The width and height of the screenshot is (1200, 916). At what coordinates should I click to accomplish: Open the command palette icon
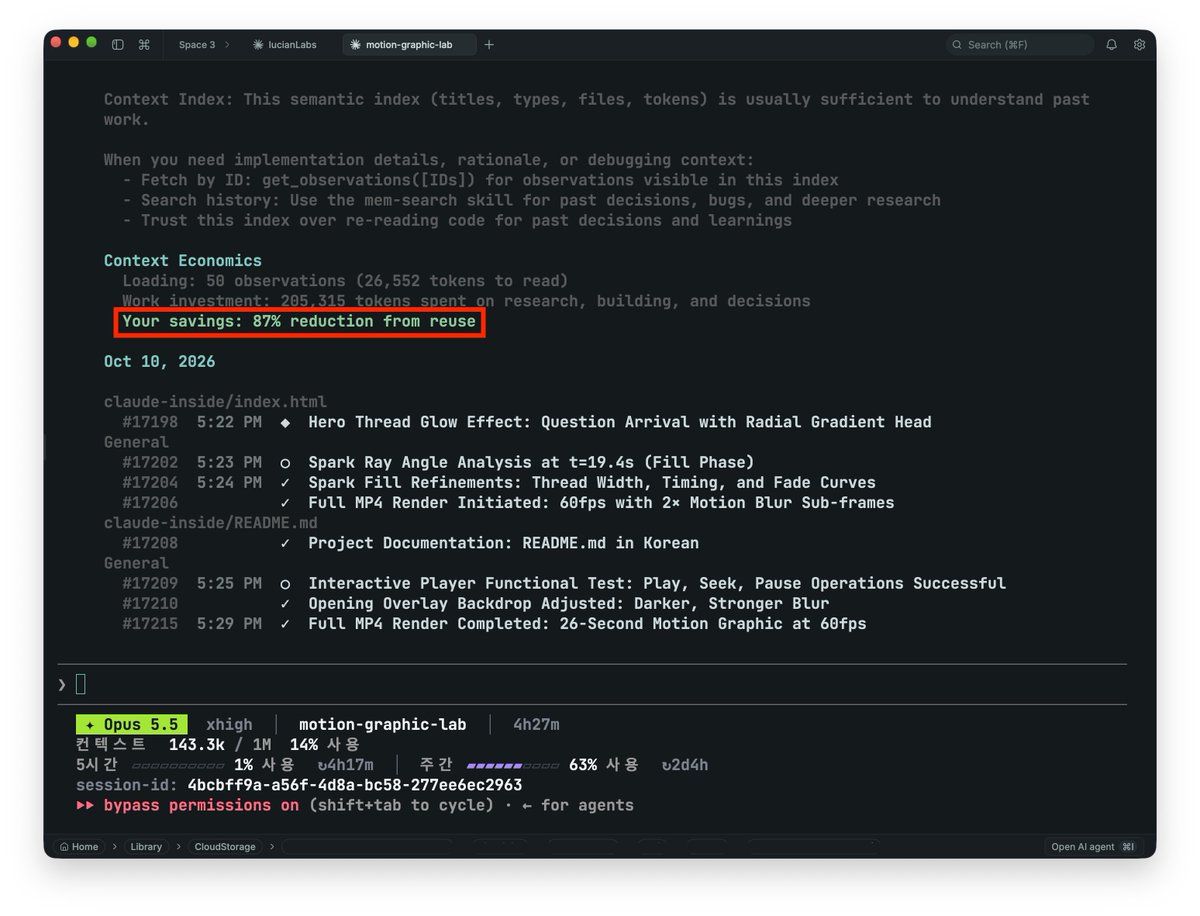click(144, 45)
